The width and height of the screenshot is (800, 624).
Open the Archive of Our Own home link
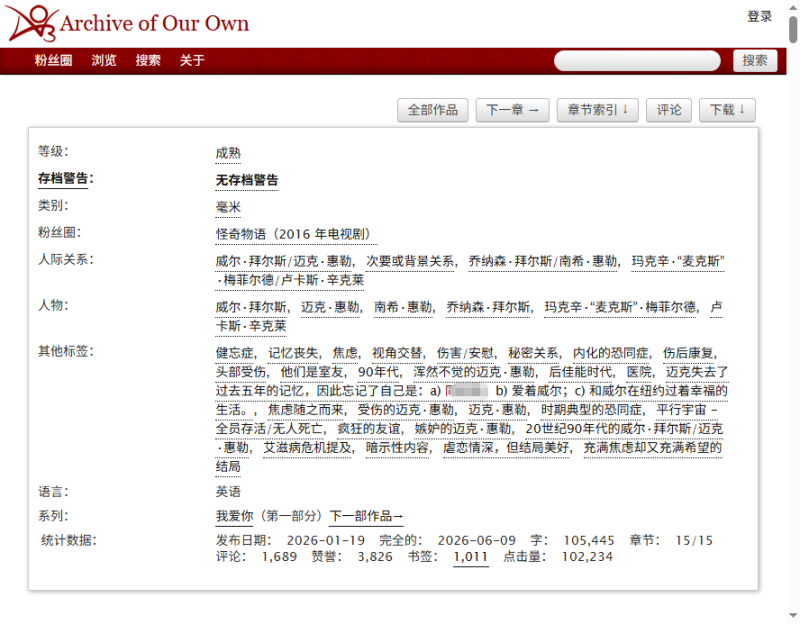(x=154, y=23)
